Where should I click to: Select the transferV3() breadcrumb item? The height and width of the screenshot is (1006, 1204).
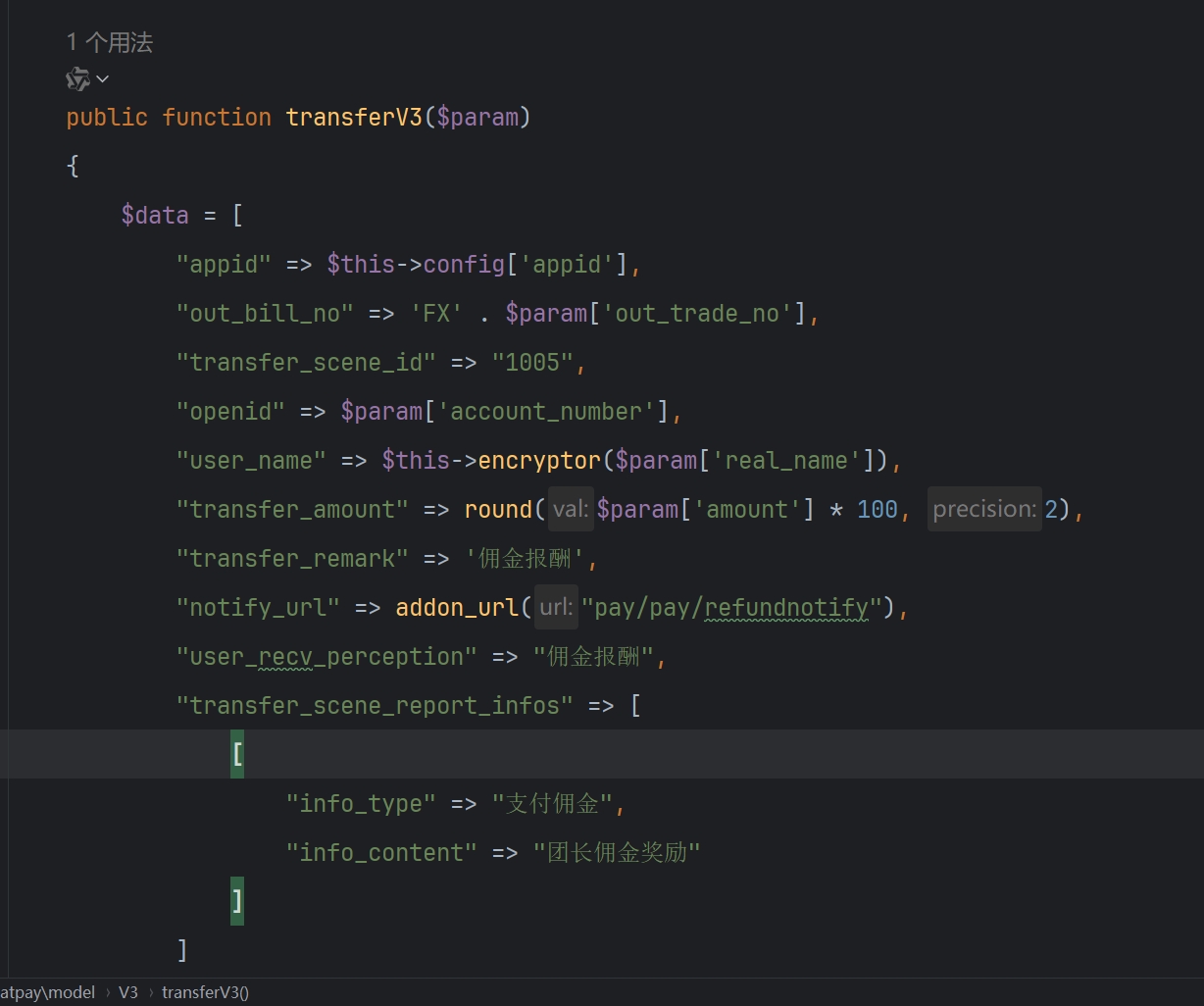[205, 992]
